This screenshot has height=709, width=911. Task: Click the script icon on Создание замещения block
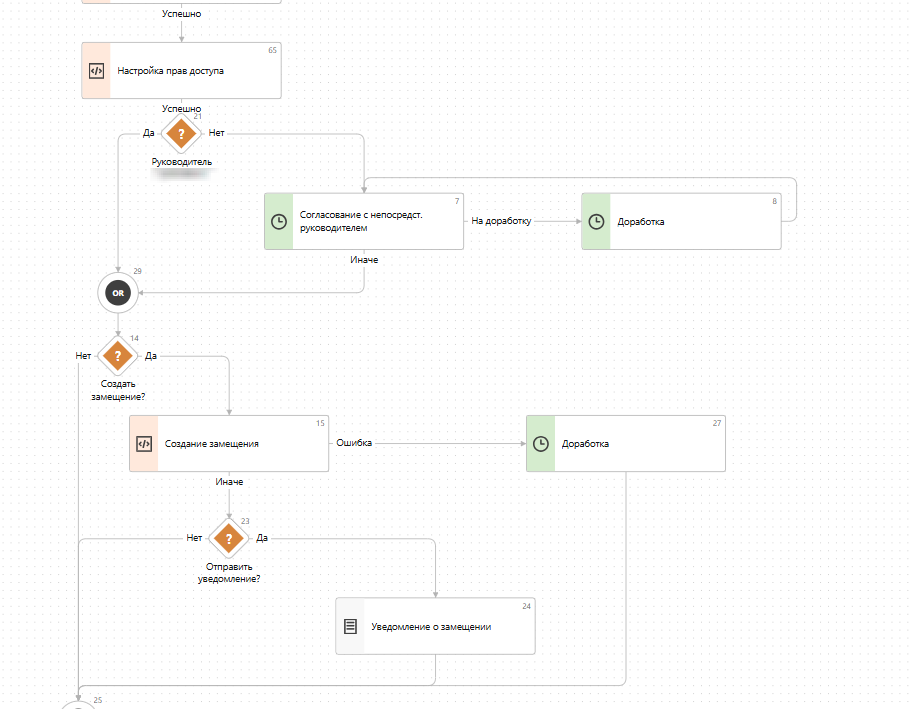click(144, 444)
